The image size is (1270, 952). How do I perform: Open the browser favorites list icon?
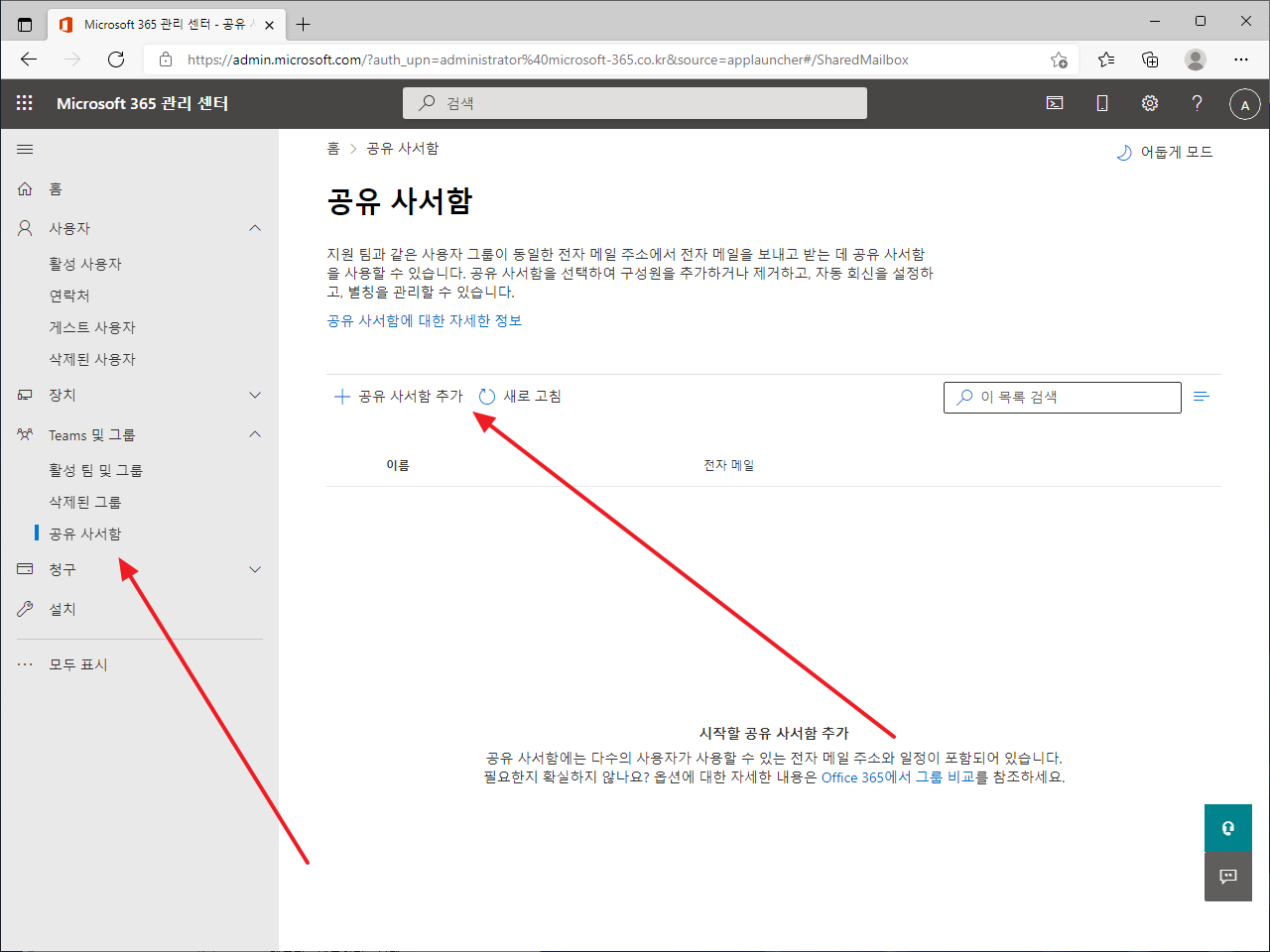pos(1106,59)
